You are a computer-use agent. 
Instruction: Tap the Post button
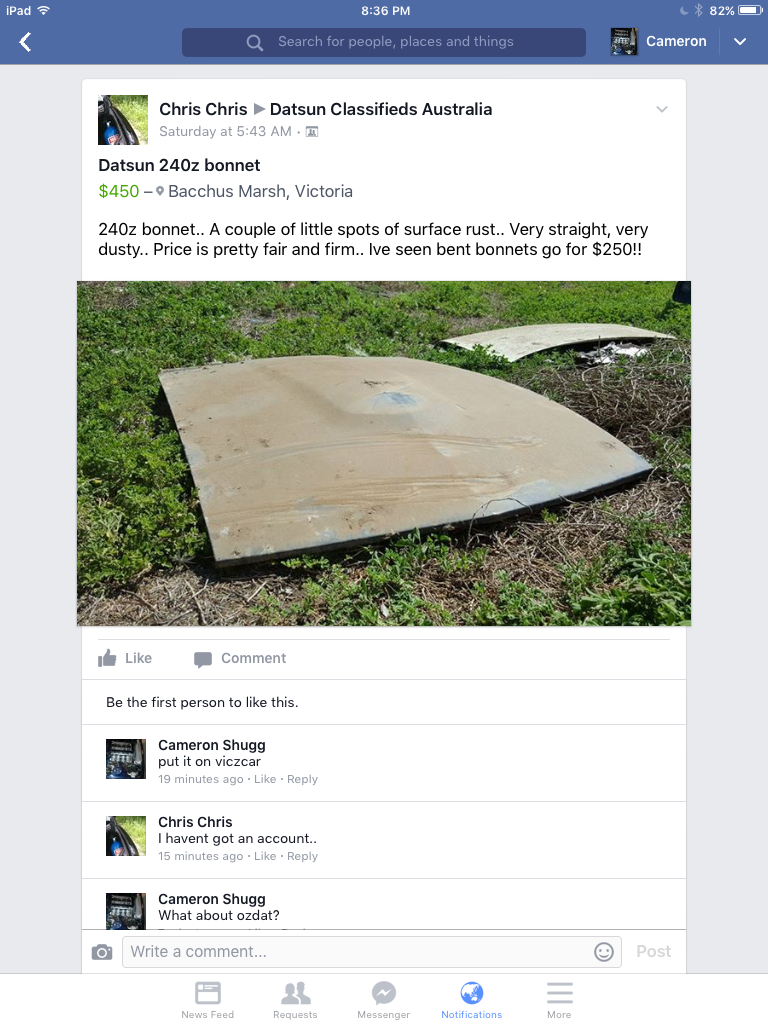pyautogui.click(x=654, y=952)
